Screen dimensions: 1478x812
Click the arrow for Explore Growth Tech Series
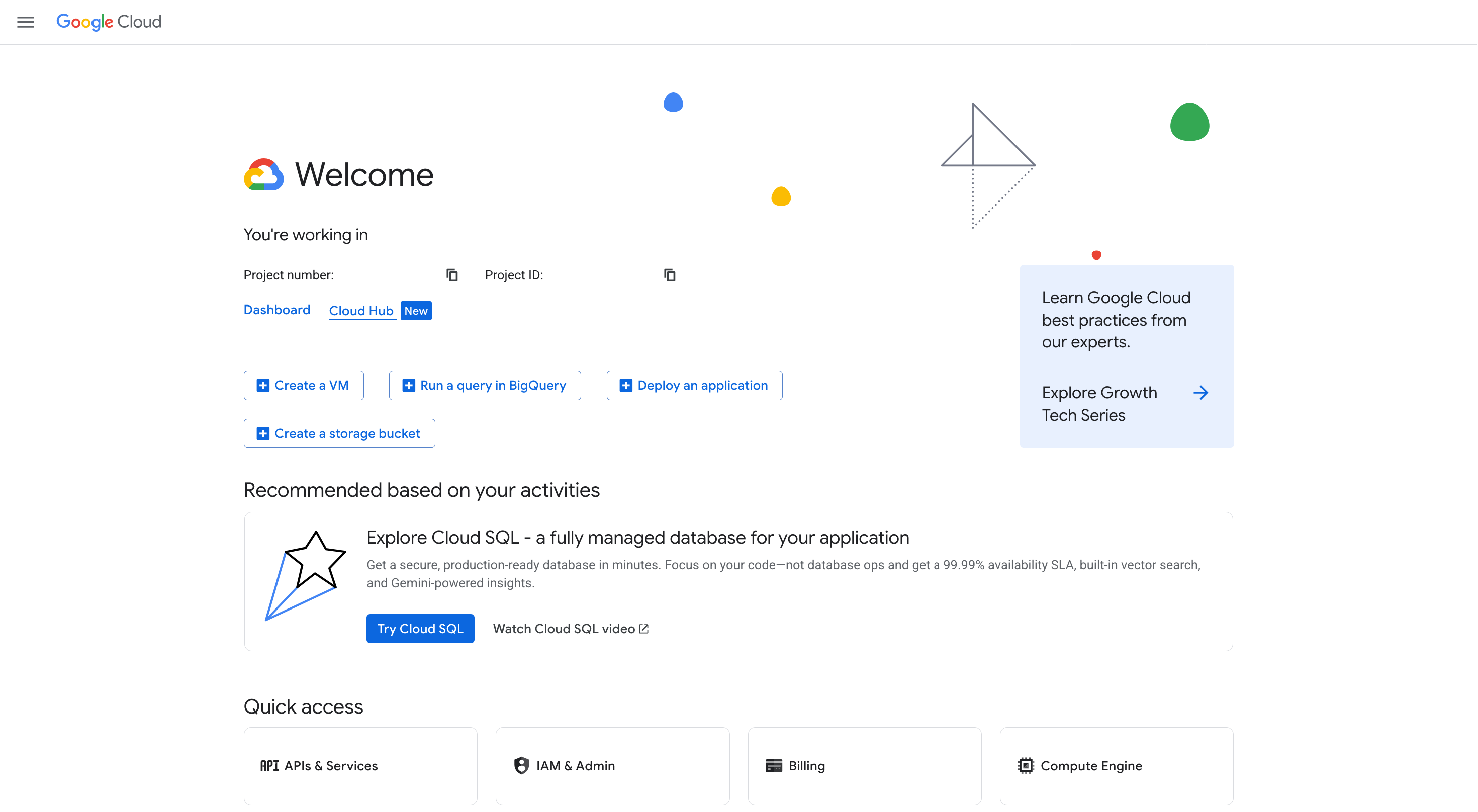coord(1201,393)
